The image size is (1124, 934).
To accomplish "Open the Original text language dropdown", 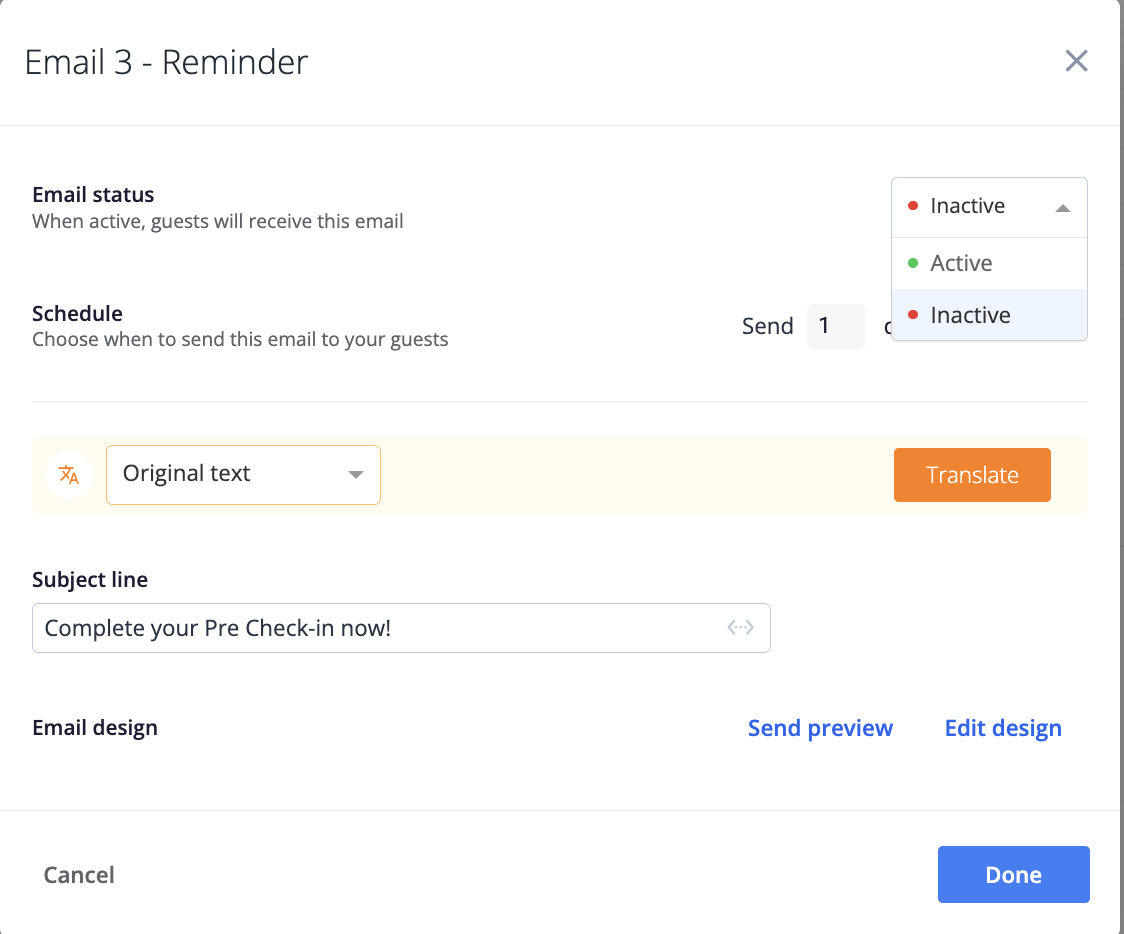I will coord(243,475).
